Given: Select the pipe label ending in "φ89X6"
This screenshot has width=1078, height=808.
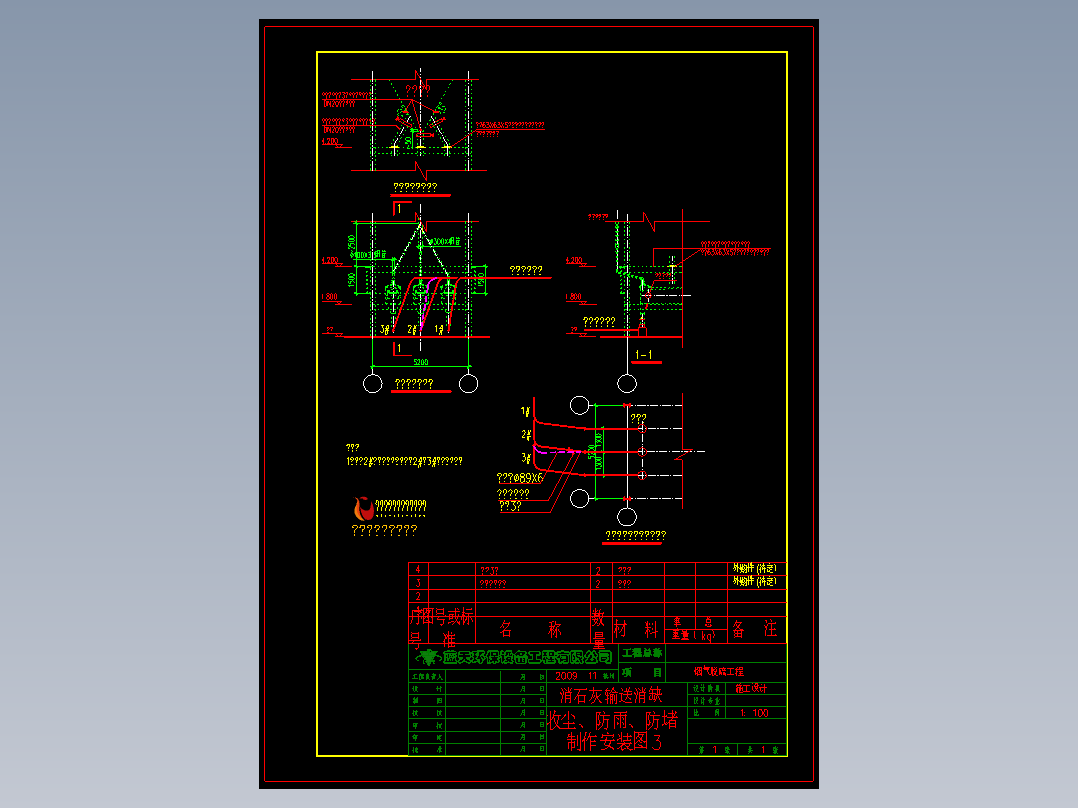Looking at the screenshot, I should (520, 477).
